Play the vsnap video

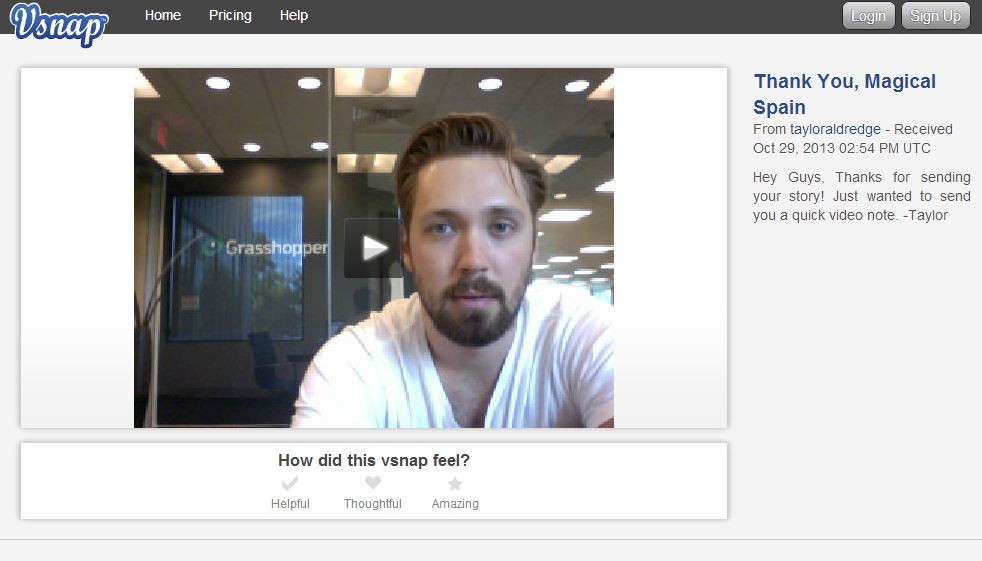click(374, 248)
